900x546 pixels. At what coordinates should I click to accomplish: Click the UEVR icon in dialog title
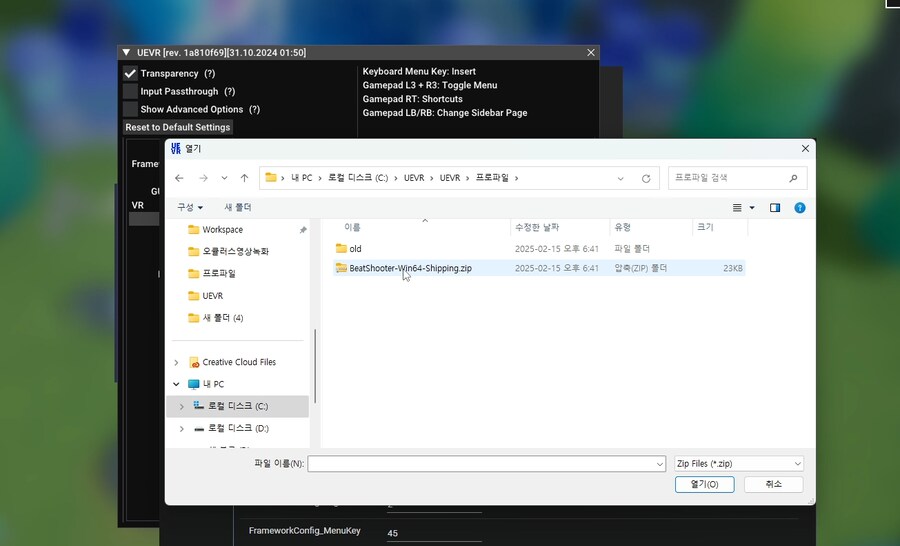pos(176,149)
